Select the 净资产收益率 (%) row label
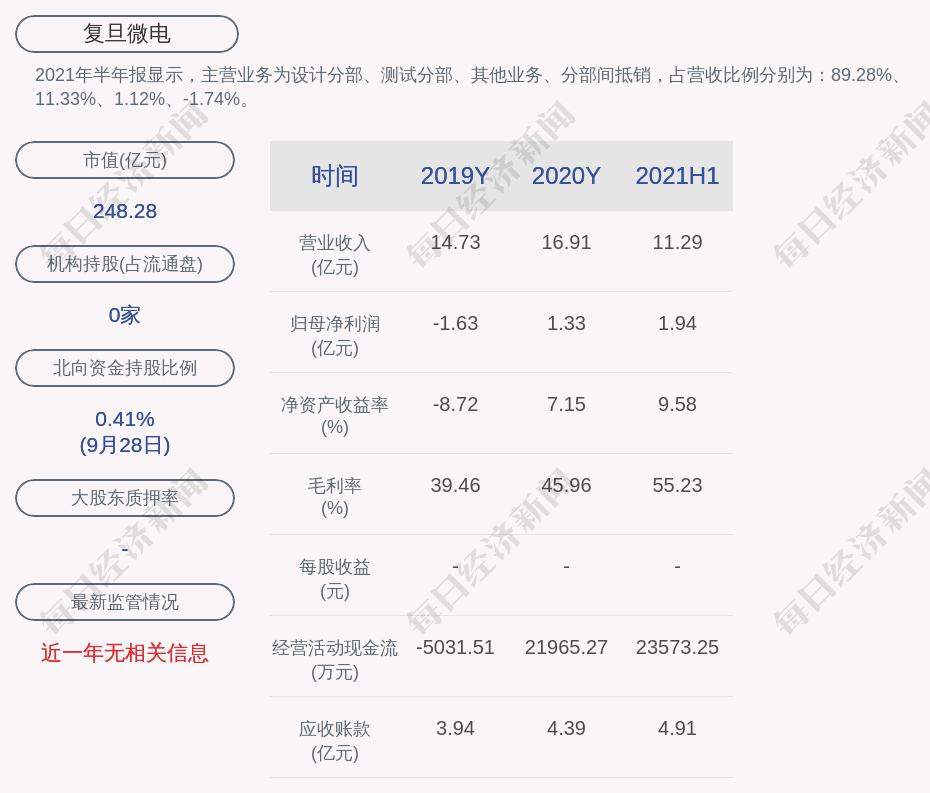Screen dimensions: 930x793 [335, 416]
